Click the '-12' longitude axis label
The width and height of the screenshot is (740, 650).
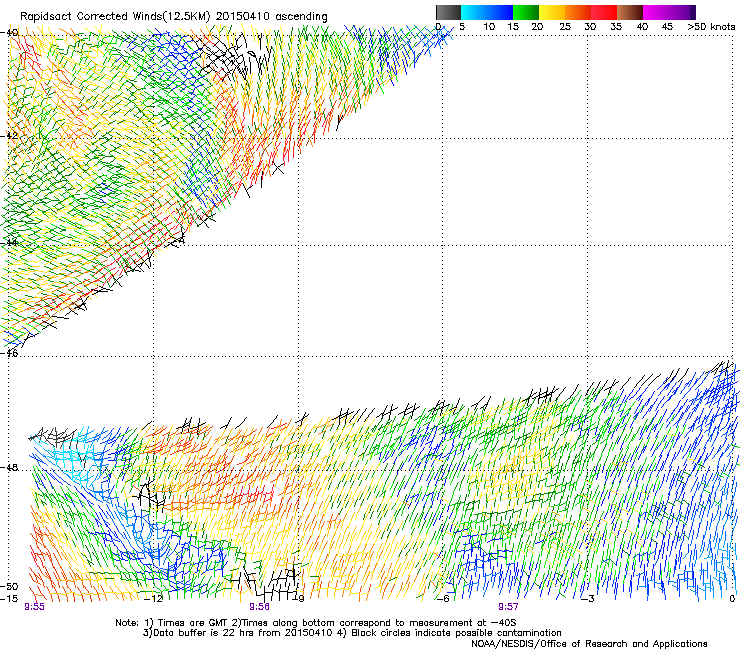point(153,599)
